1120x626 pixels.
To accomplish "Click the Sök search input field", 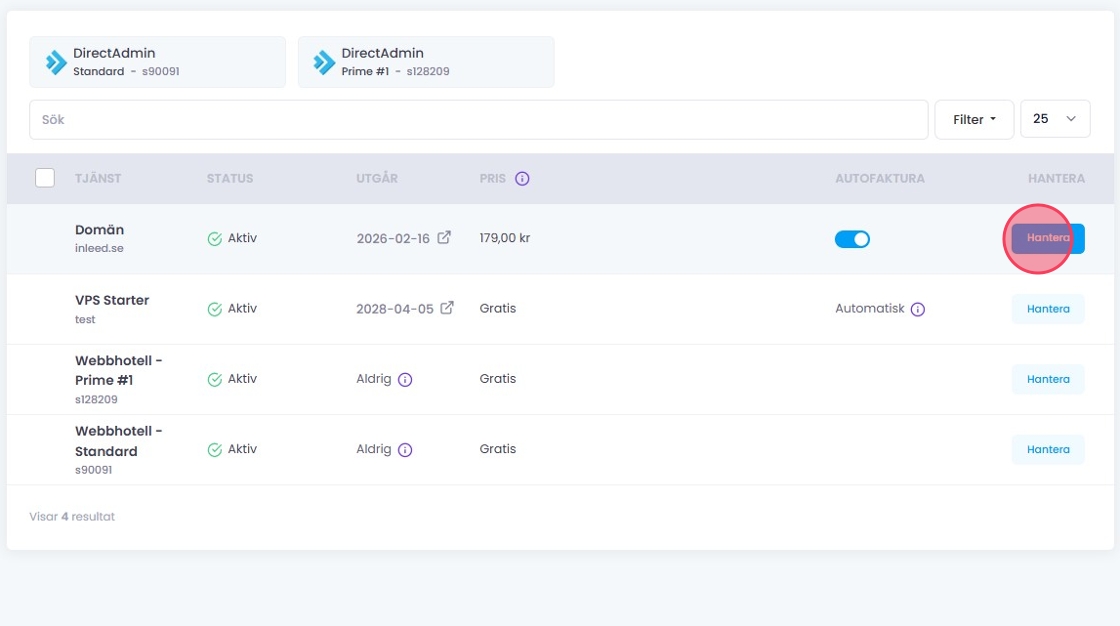I will tap(478, 119).
